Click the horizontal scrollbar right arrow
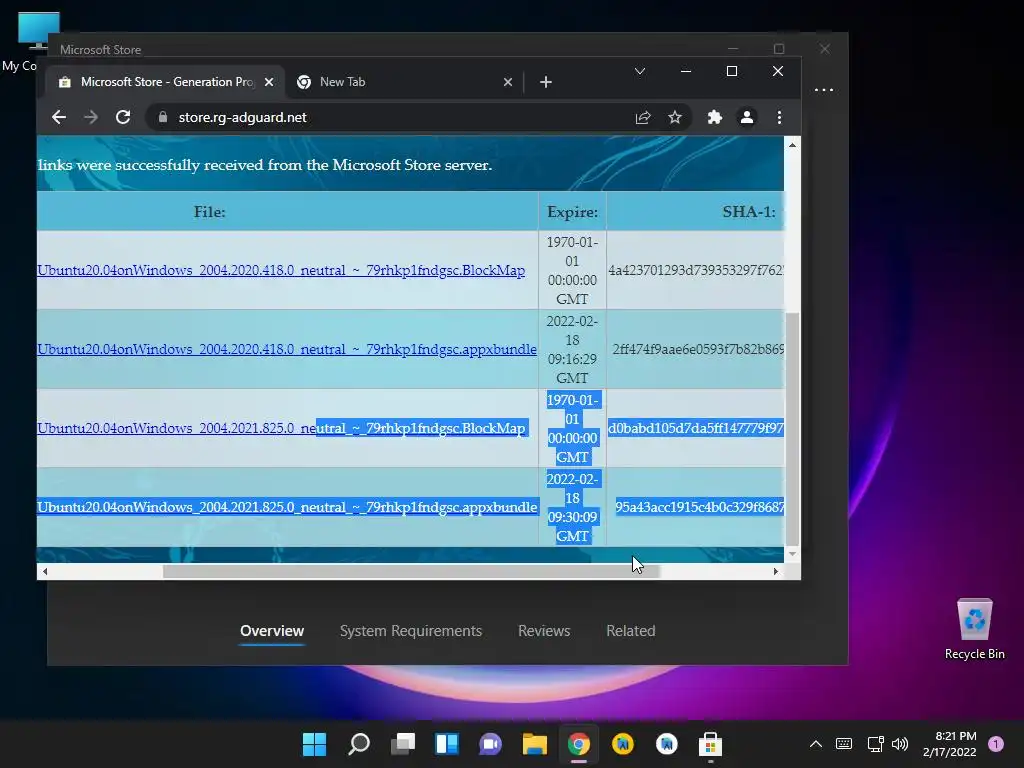1024x768 pixels. 775,571
